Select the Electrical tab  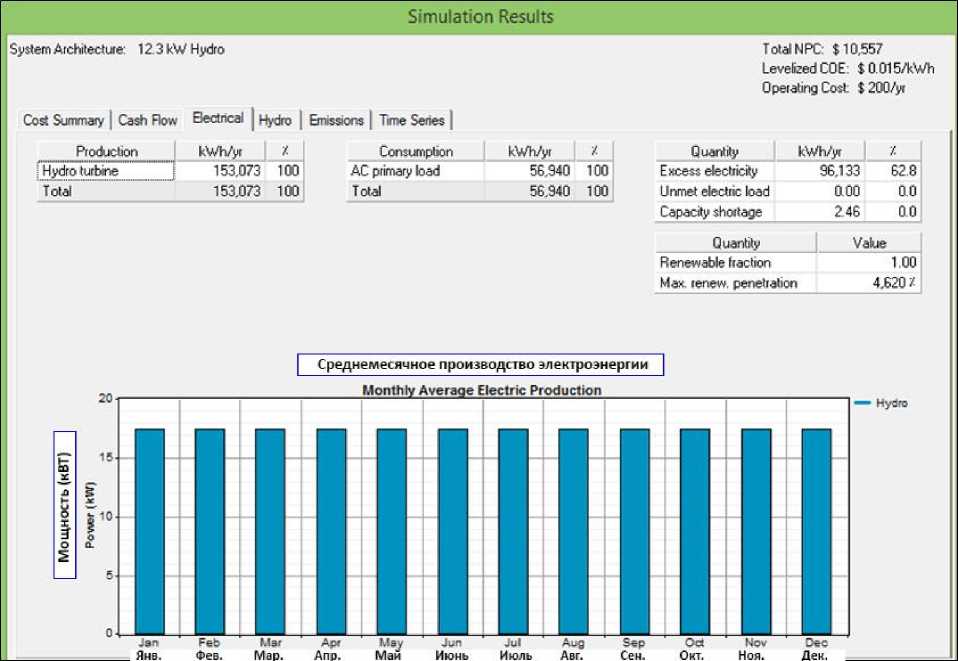point(218,118)
